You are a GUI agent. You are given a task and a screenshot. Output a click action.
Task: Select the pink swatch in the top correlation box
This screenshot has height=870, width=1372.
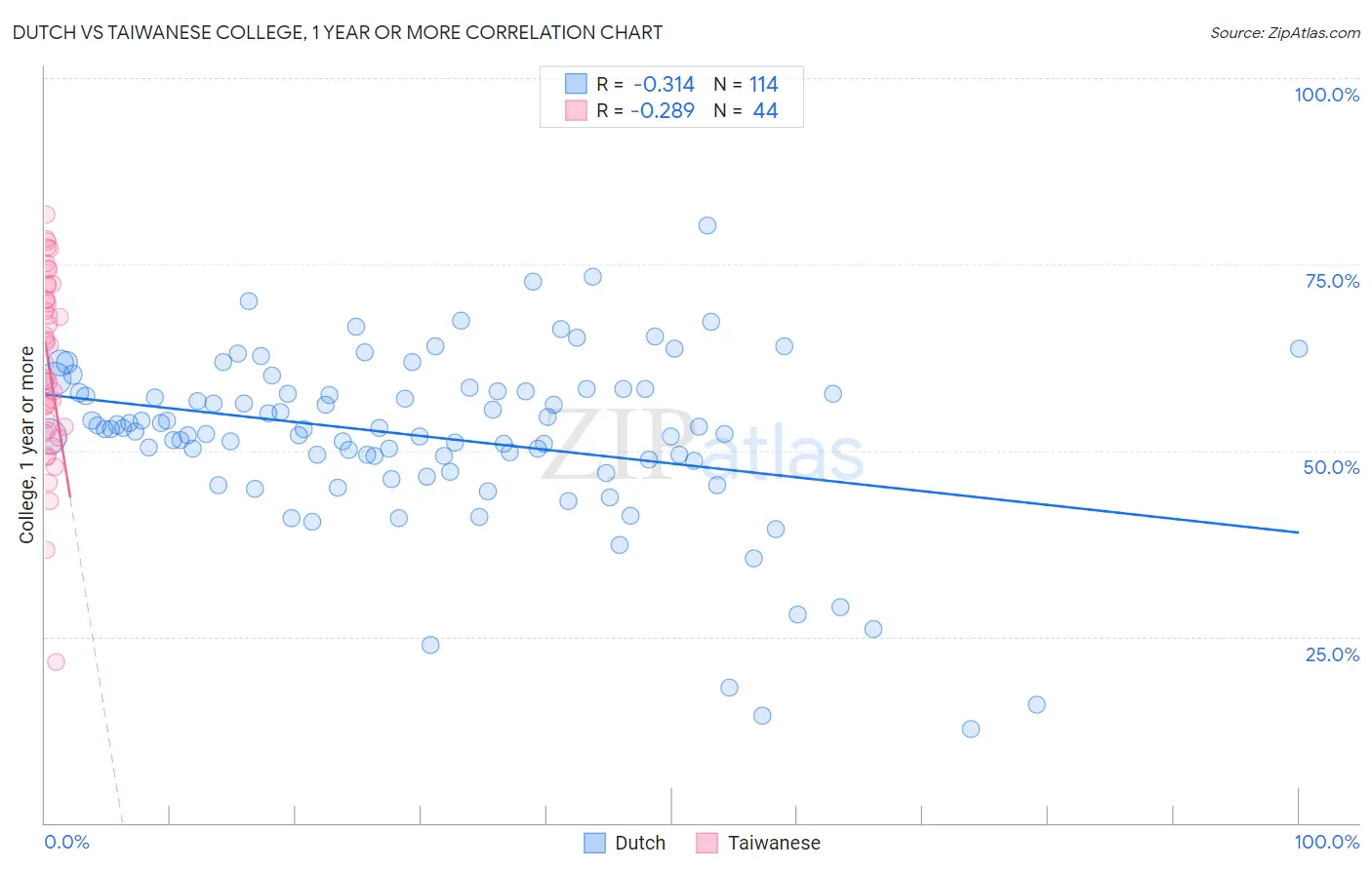576,110
